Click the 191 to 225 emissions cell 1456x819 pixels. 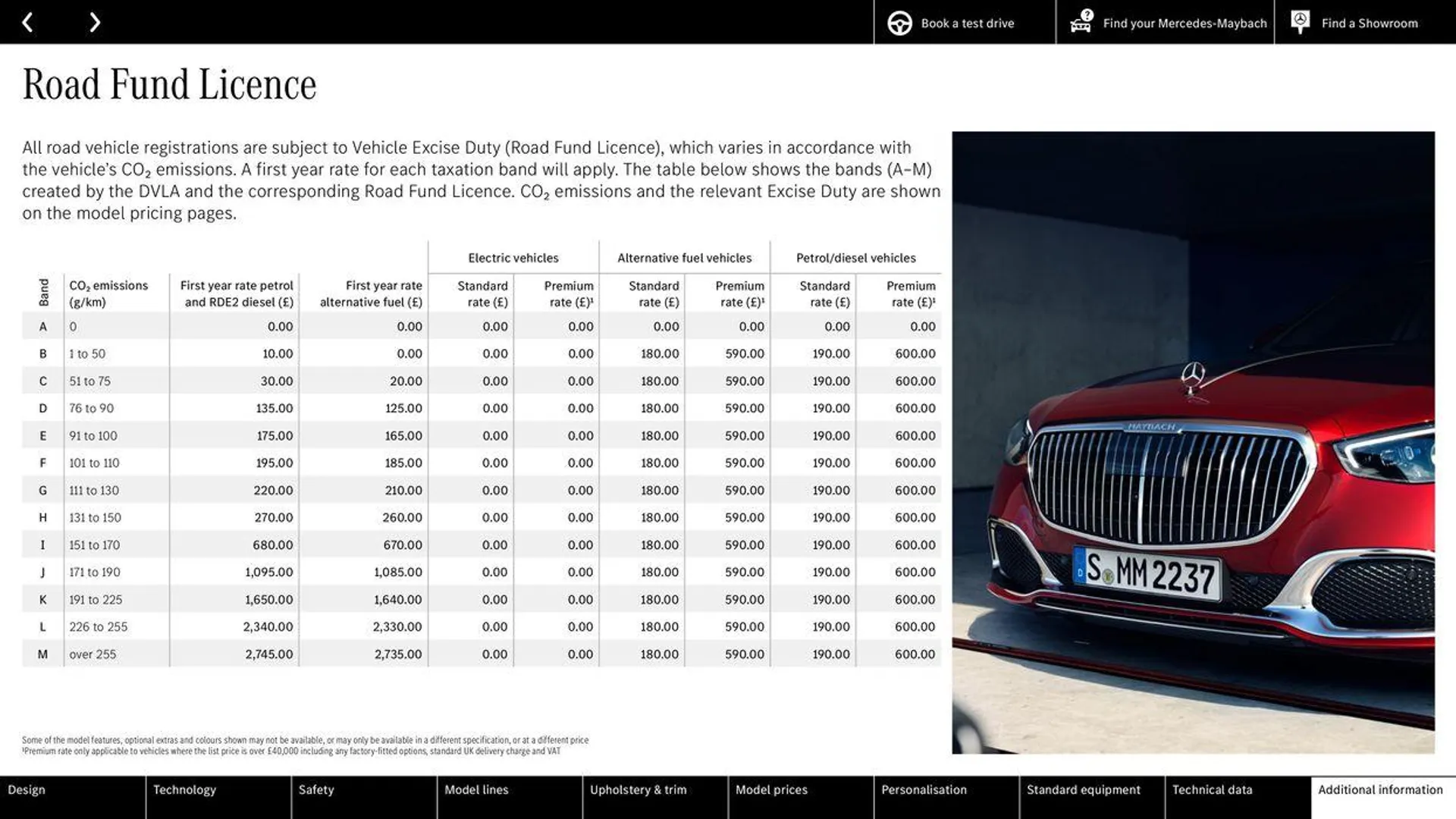coord(96,600)
